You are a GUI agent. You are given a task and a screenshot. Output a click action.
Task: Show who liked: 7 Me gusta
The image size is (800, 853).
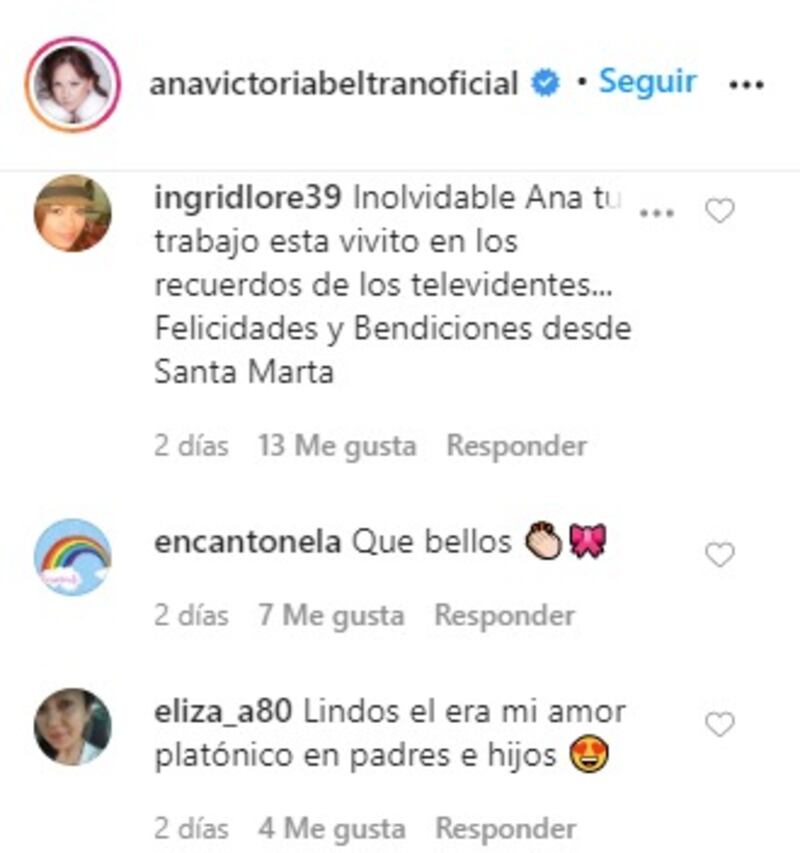pos(331,616)
